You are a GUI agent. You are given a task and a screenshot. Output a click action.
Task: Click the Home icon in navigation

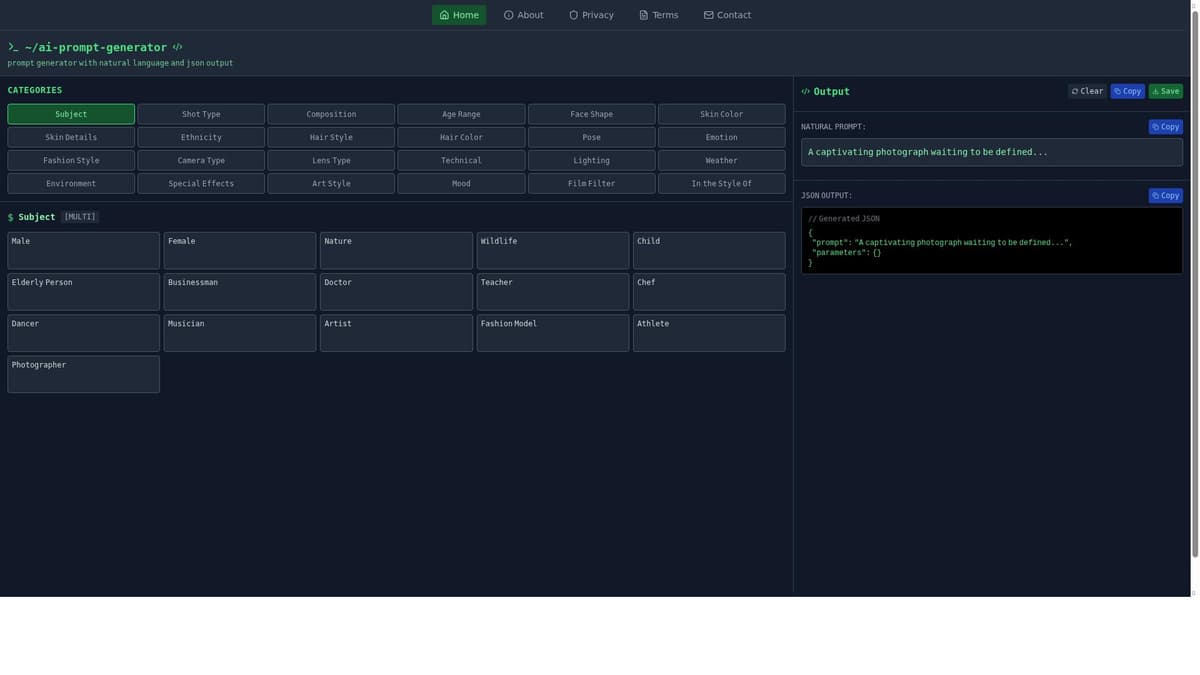click(444, 15)
